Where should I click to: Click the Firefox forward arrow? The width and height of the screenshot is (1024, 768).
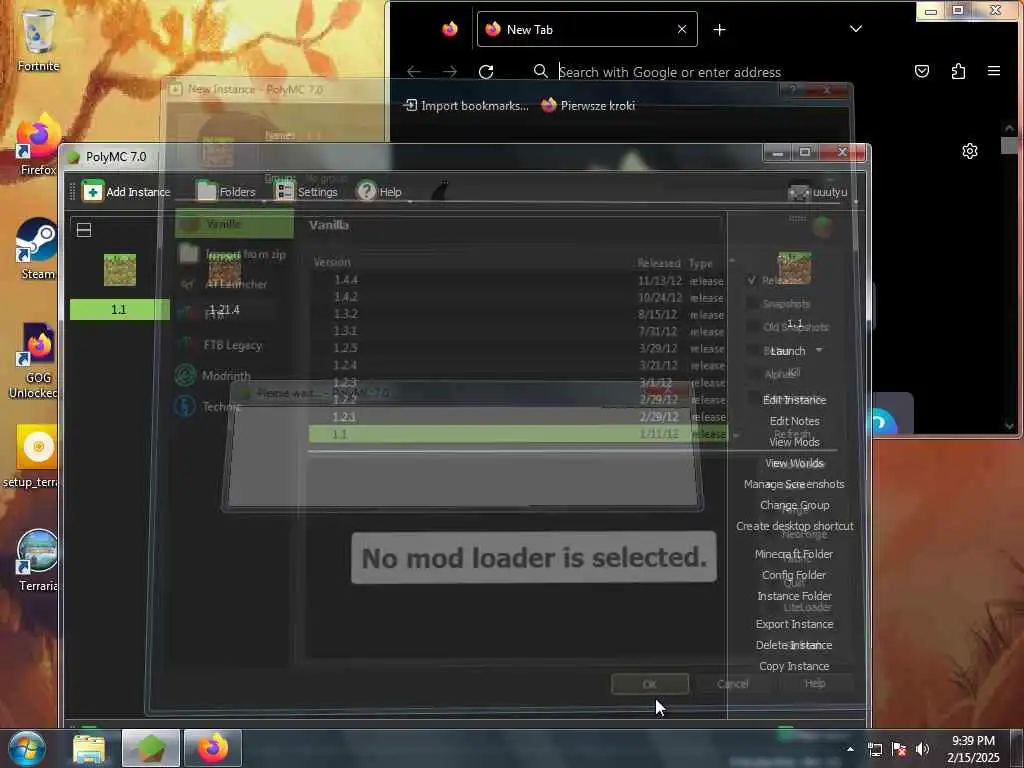[x=449, y=71]
